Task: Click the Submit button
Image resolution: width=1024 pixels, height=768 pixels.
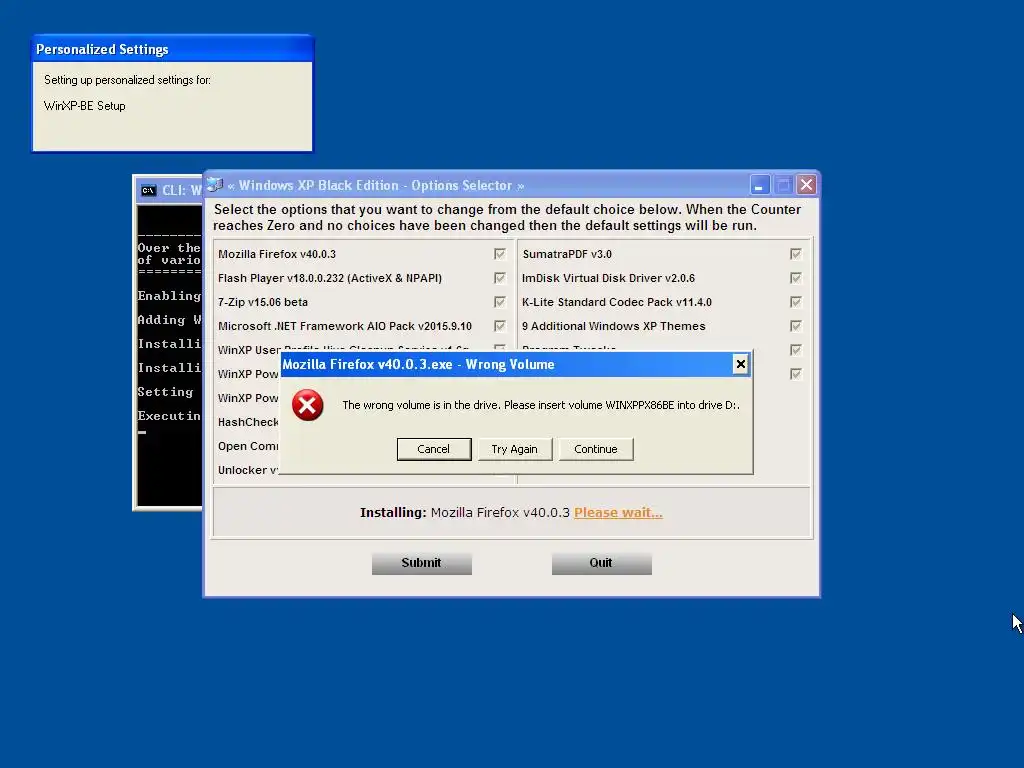Action: pyautogui.click(x=421, y=563)
